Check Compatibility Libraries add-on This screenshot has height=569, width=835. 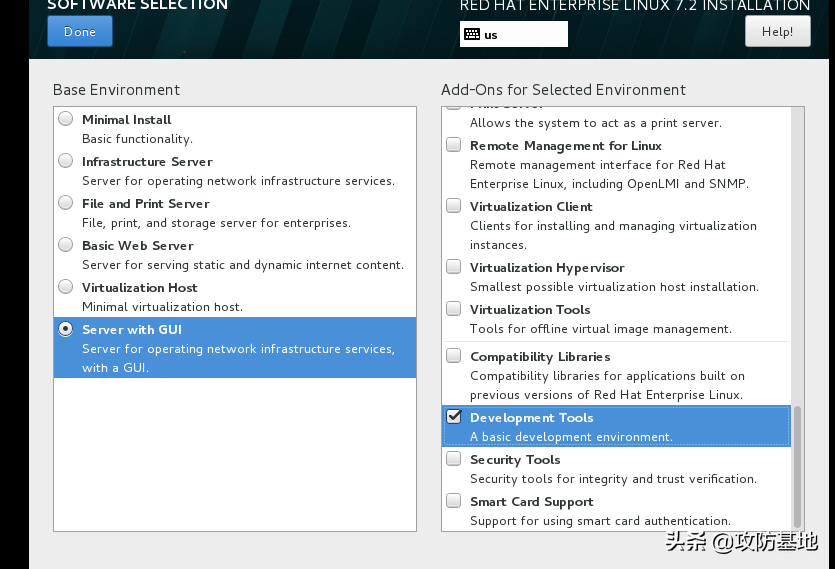click(x=454, y=356)
